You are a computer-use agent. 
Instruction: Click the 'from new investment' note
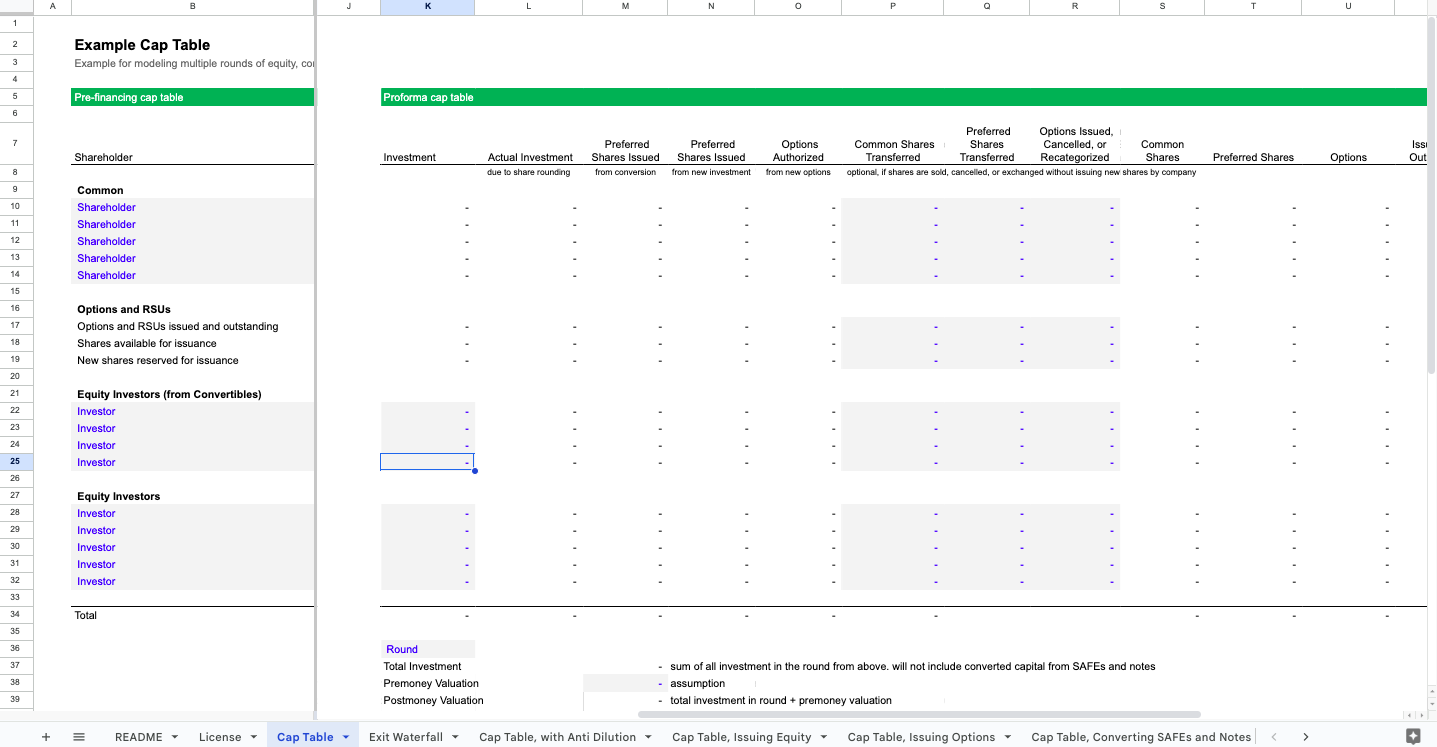pyautogui.click(x=711, y=172)
